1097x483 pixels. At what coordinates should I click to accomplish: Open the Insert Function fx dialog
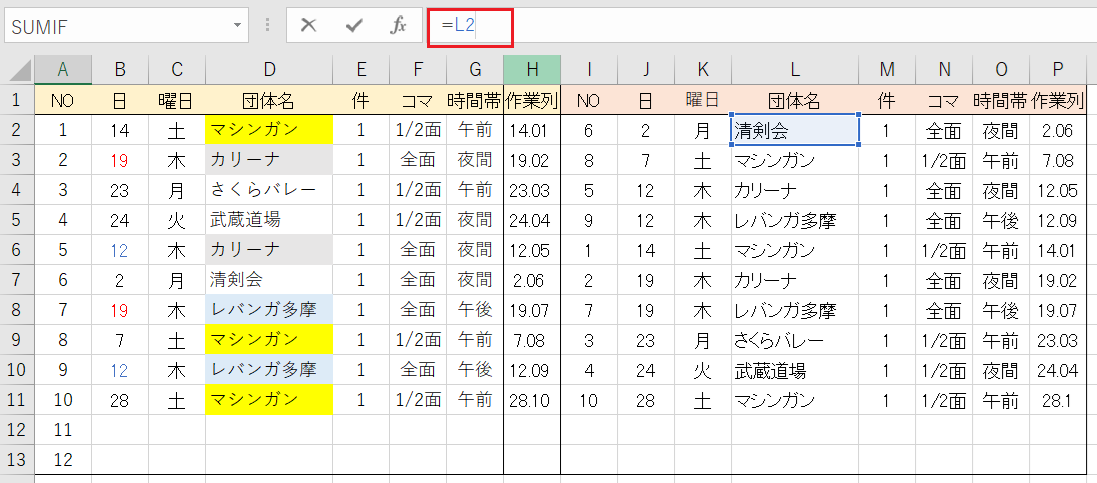tap(398, 26)
